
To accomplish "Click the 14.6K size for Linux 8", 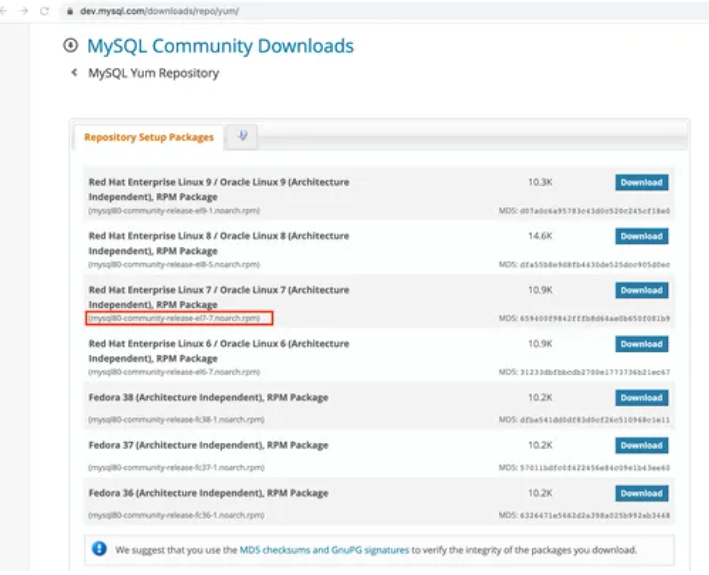I will [540, 236].
